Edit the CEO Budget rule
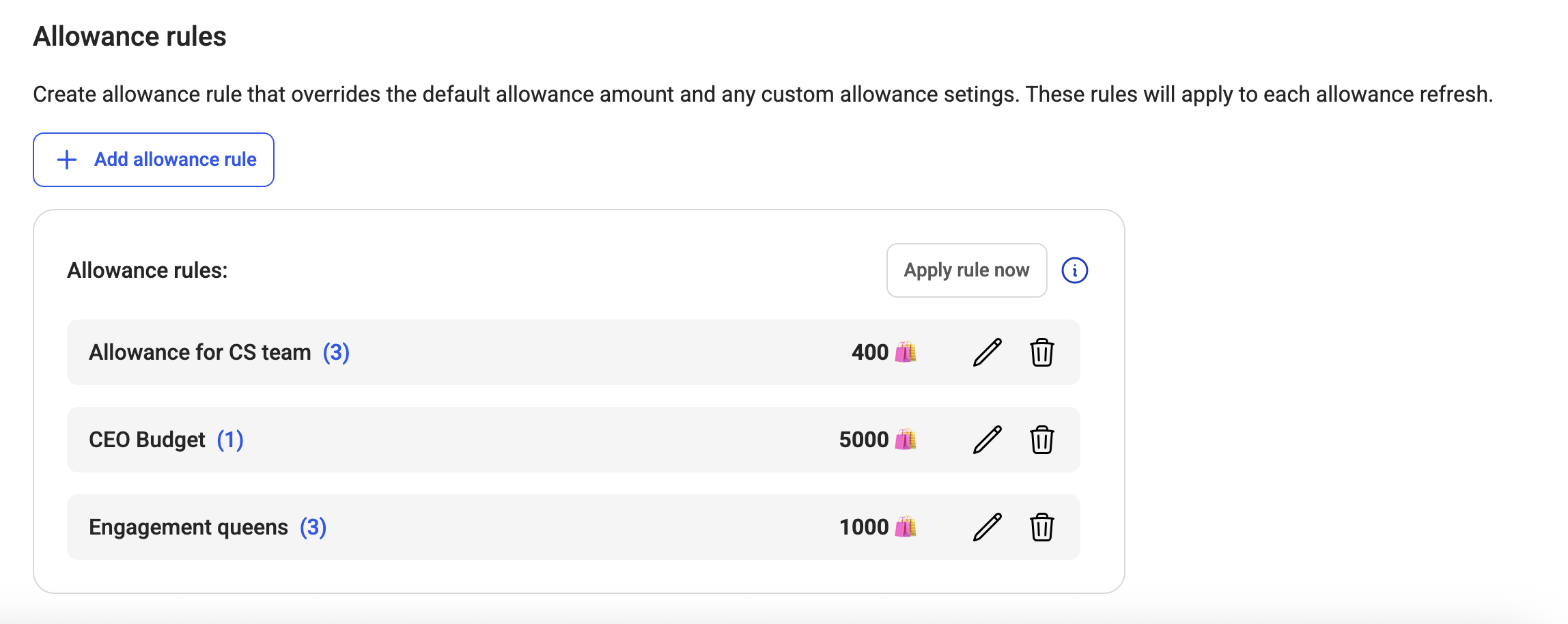Image resolution: width=1568 pixels, height=624 pixels. point(987,440)
